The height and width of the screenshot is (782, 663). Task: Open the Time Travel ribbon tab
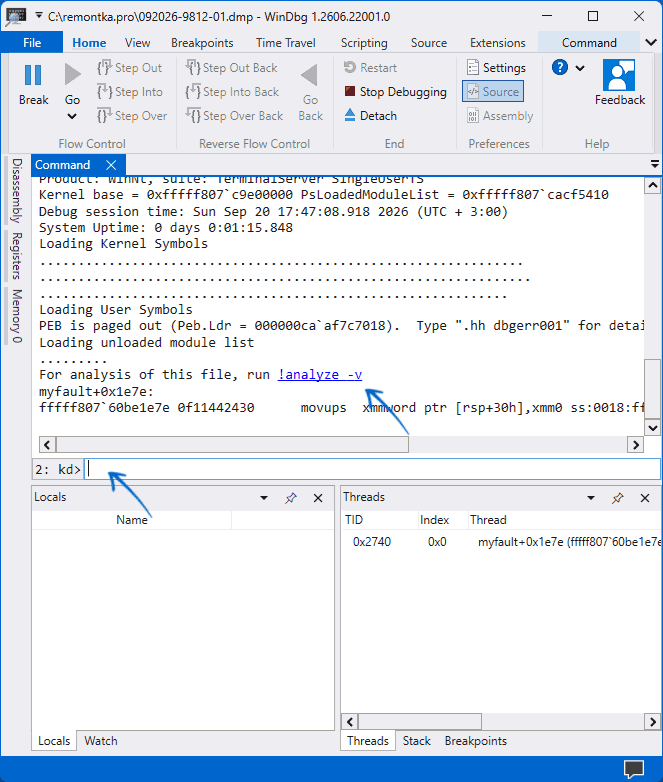click(x=285, y=43)
